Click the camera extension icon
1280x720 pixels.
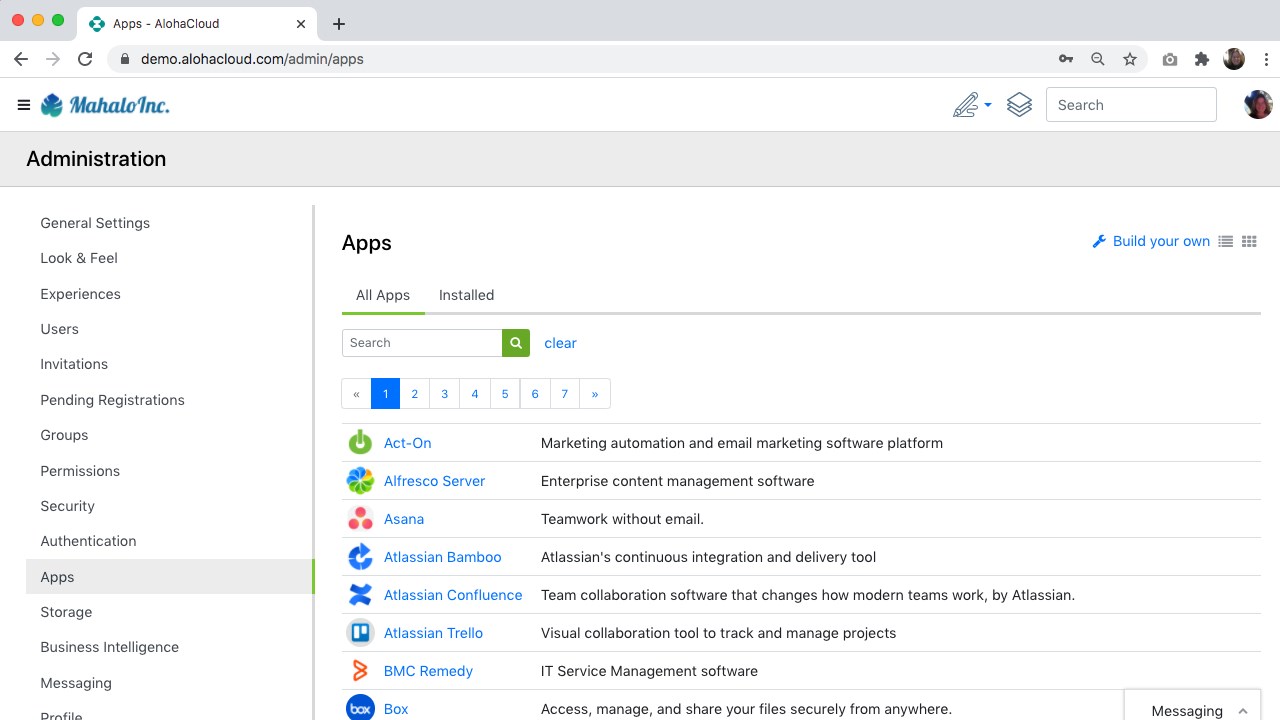pos(1170,59)
